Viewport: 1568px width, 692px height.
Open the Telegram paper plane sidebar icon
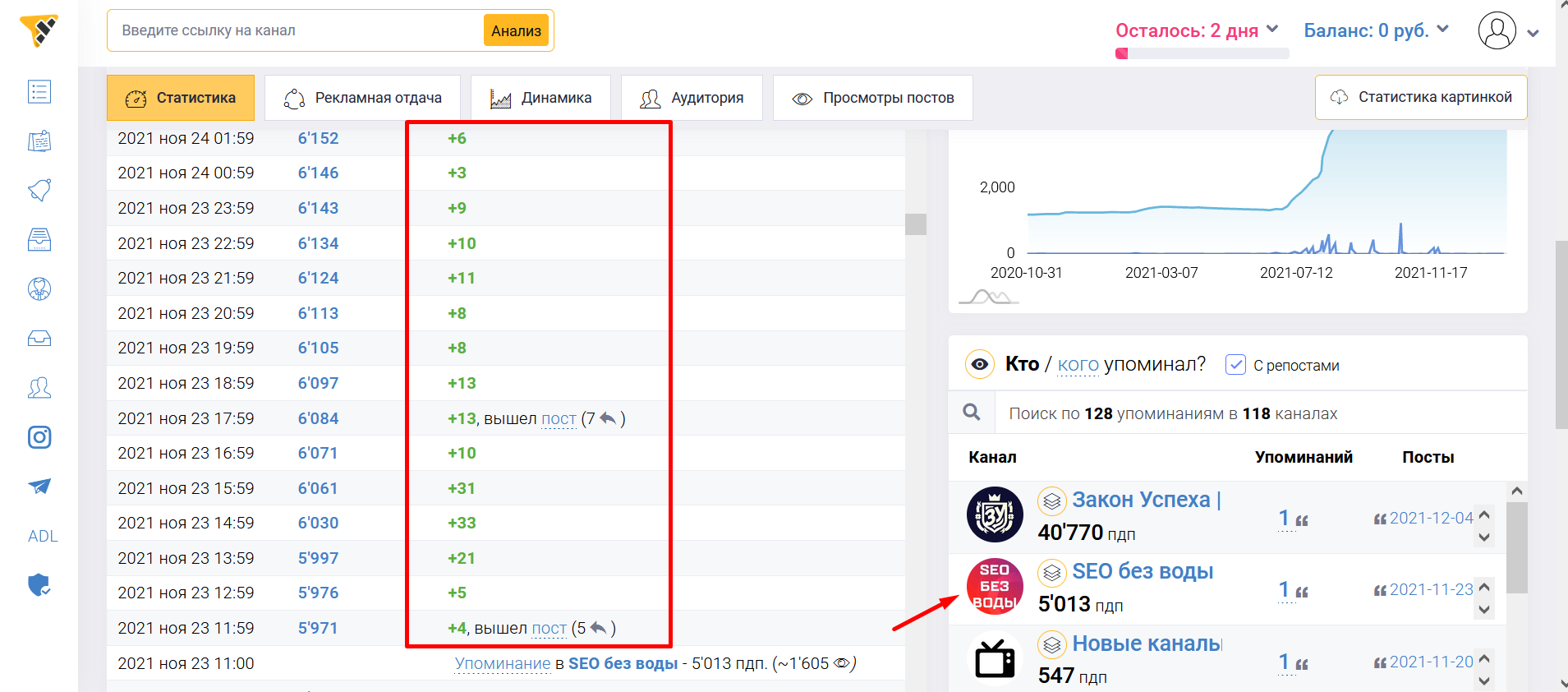tap(39, 487)
